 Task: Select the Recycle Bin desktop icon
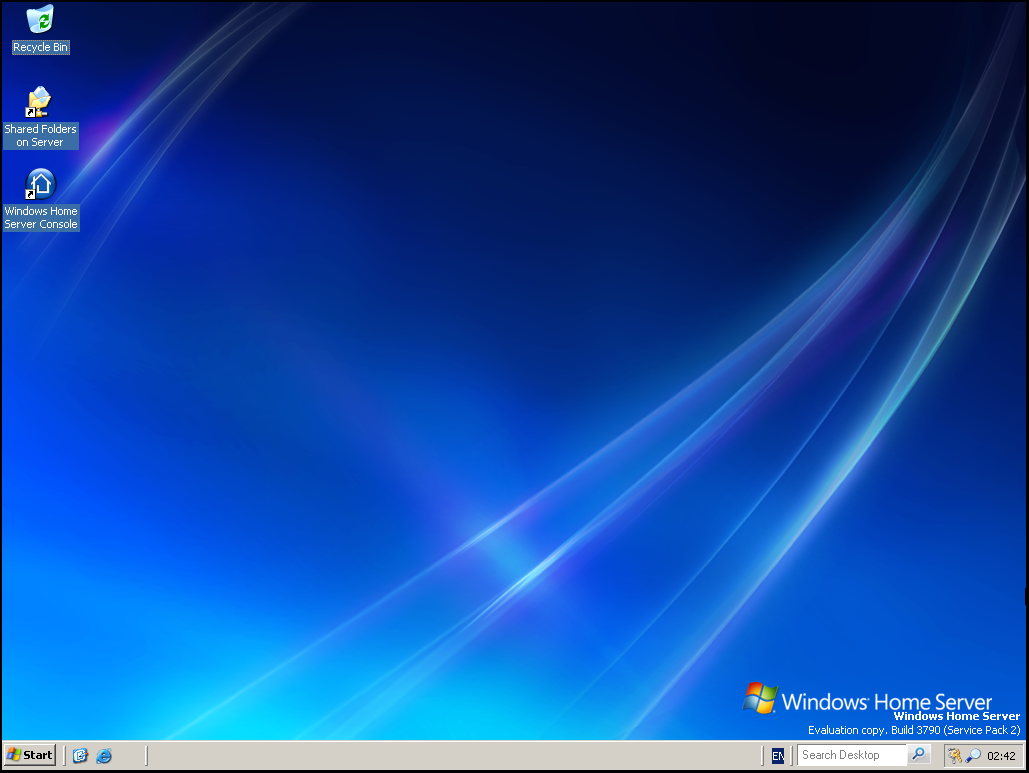[x=40, y=19]
